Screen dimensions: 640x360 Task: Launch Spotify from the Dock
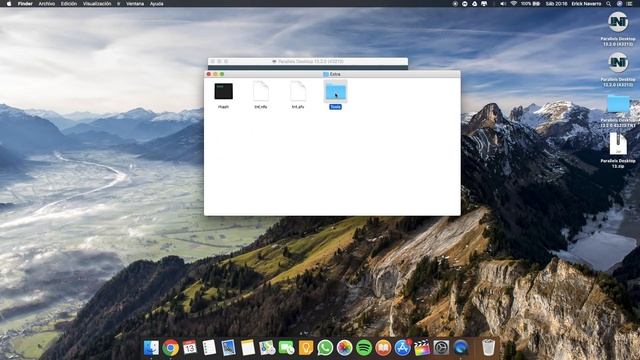click(x=364, y=348)
